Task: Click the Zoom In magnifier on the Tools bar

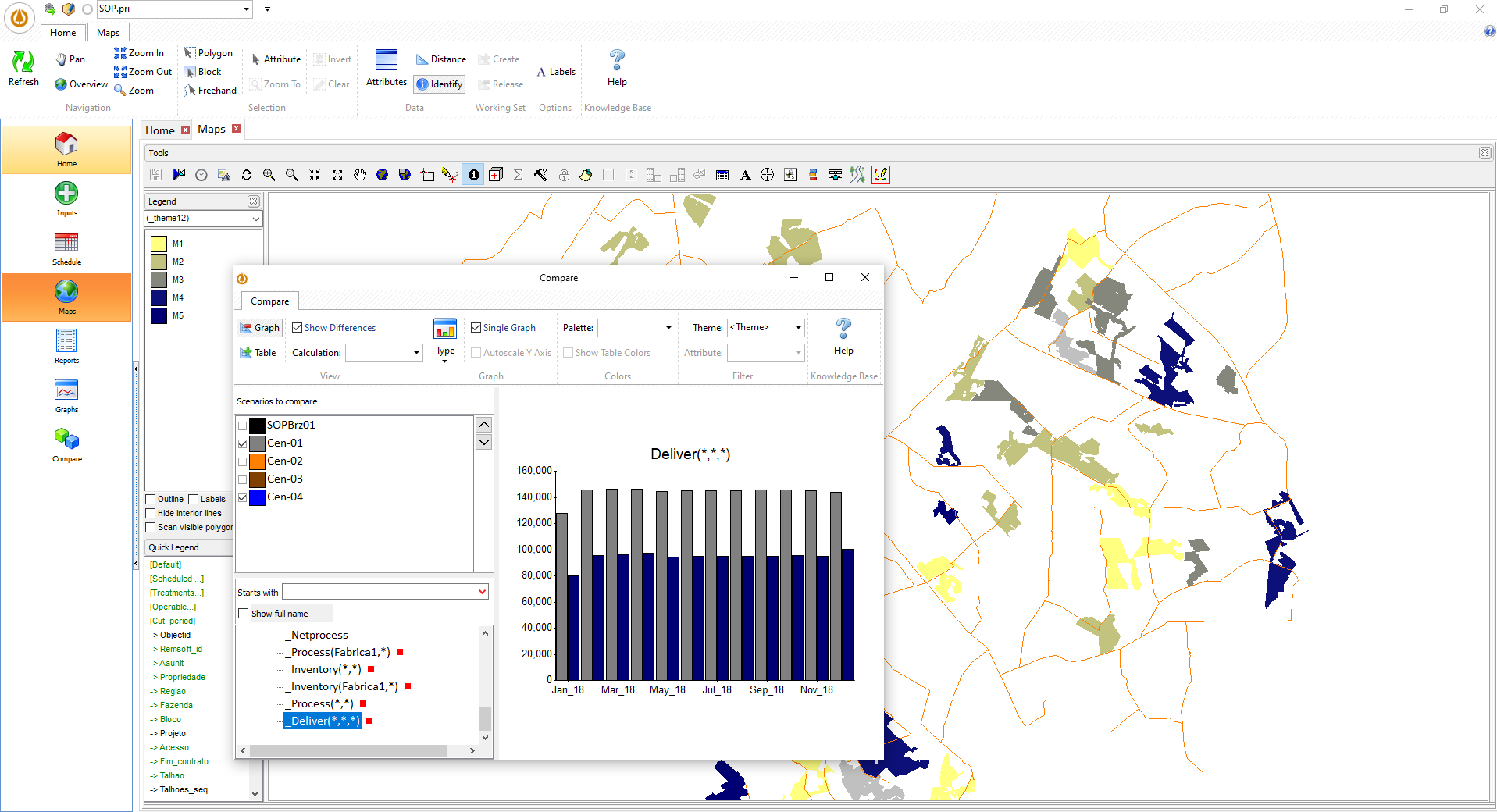Action: click(x=269, y=174)
